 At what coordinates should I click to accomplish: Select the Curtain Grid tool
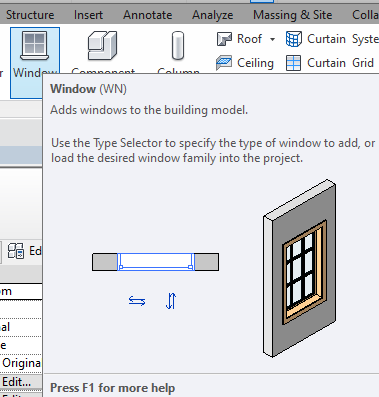click(330, 63)
